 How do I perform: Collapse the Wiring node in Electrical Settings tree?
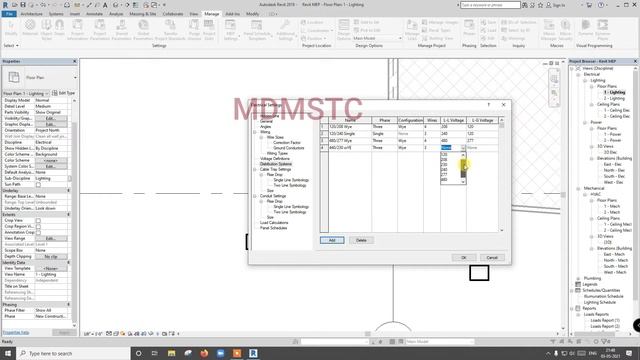[x=255, y=132]
